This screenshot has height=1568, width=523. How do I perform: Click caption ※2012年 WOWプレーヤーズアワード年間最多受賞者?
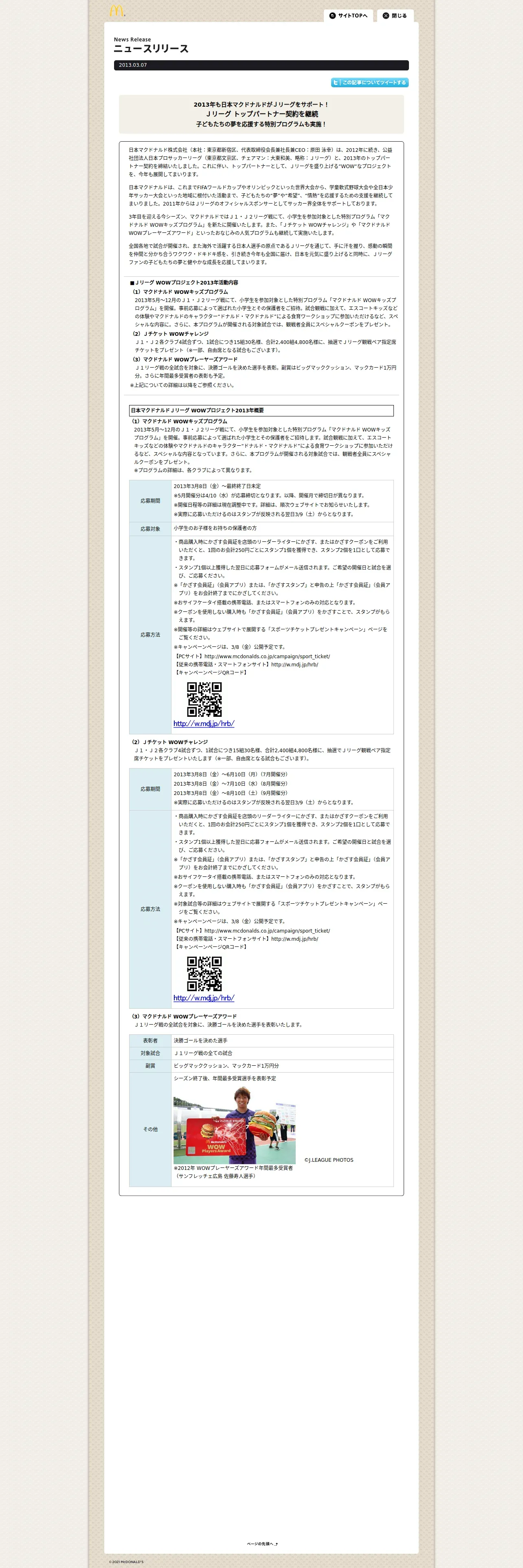pyautogui.click(x=233, y=1168)
